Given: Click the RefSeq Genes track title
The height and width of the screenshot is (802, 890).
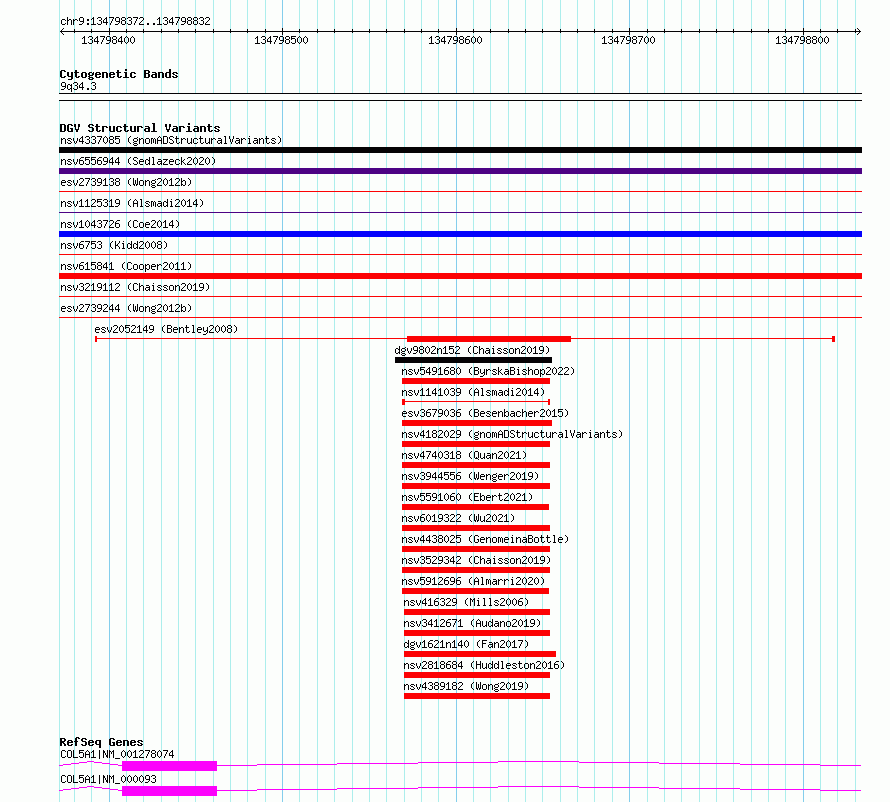Looking at the screenshot, I should 102,742.
